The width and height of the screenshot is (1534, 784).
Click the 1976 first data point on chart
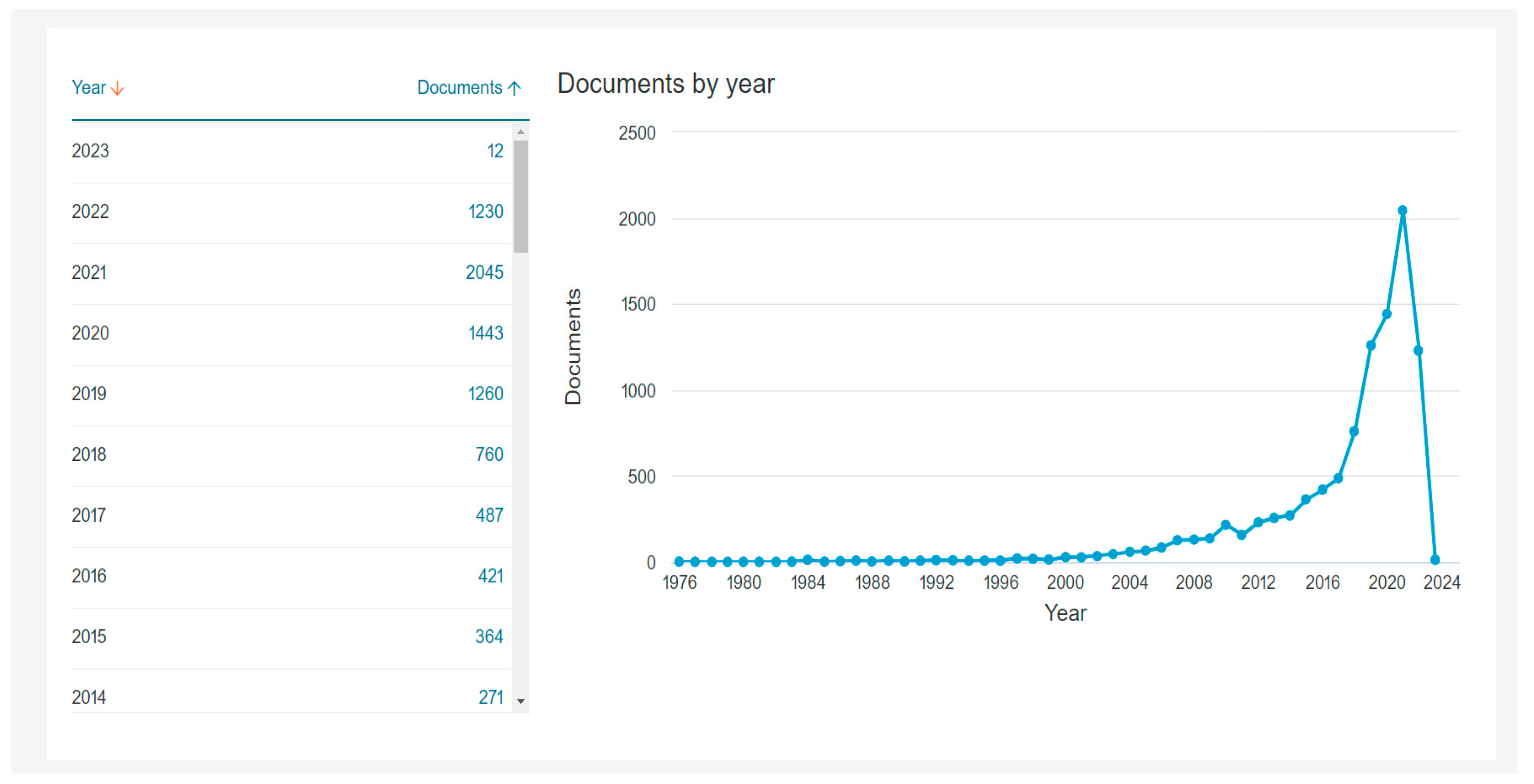(x=679, y=561)
